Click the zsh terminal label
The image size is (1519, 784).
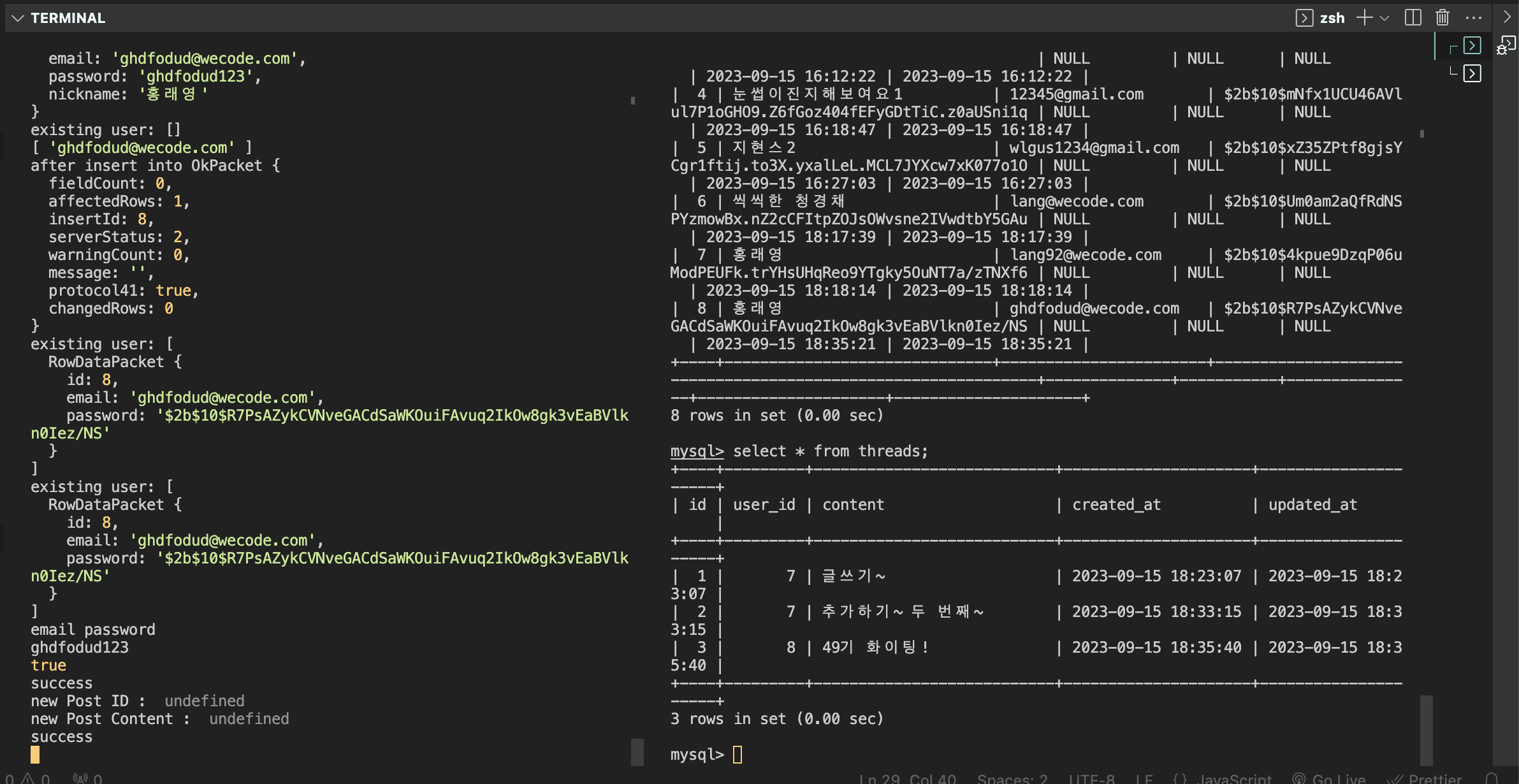point(1332,18)
